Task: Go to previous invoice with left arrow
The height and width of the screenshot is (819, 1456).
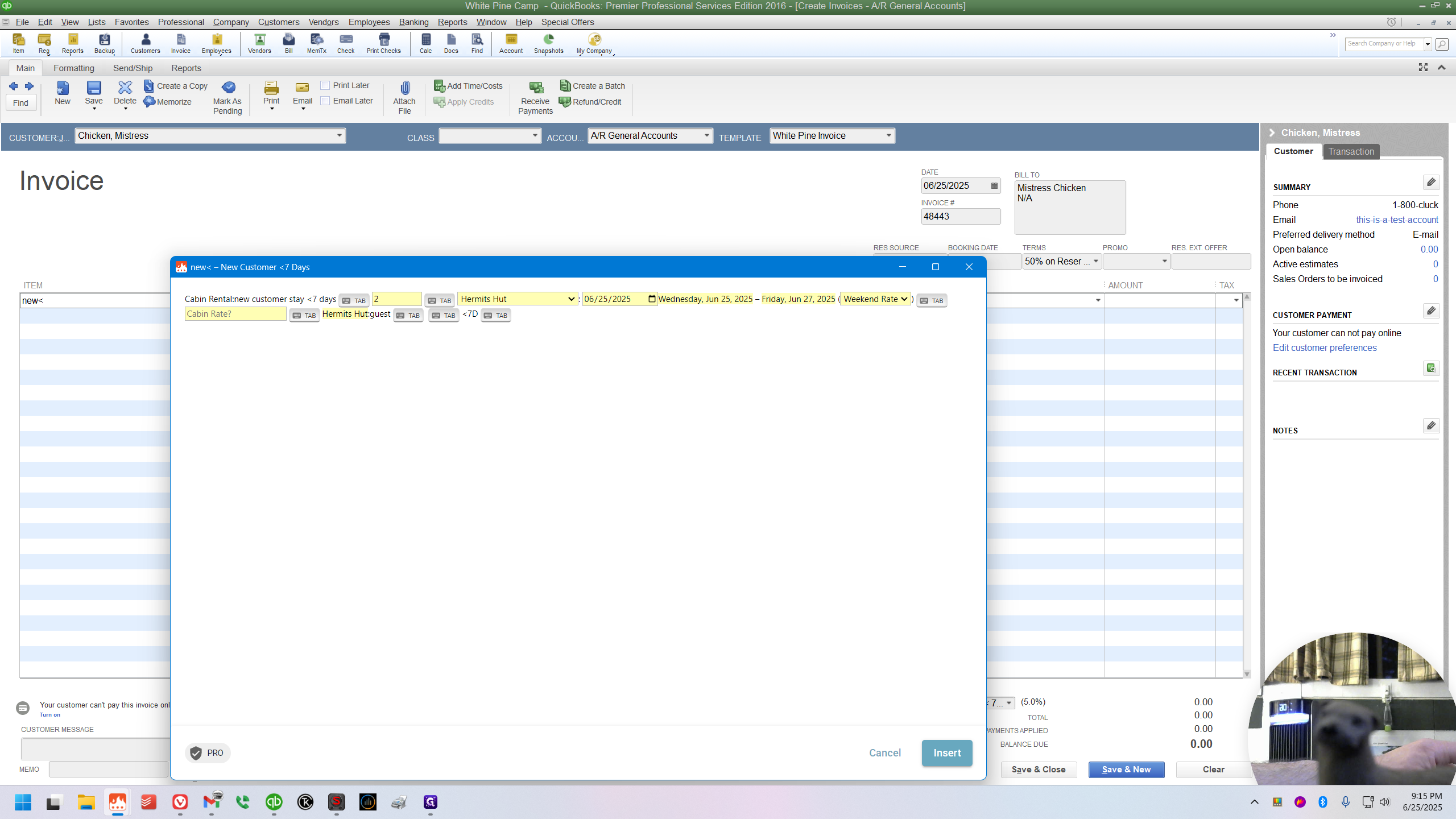Action: [x=14, y=86]
